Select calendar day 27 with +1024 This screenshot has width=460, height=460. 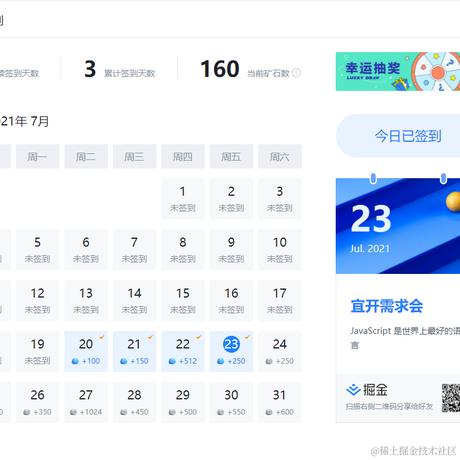point(86,402)
